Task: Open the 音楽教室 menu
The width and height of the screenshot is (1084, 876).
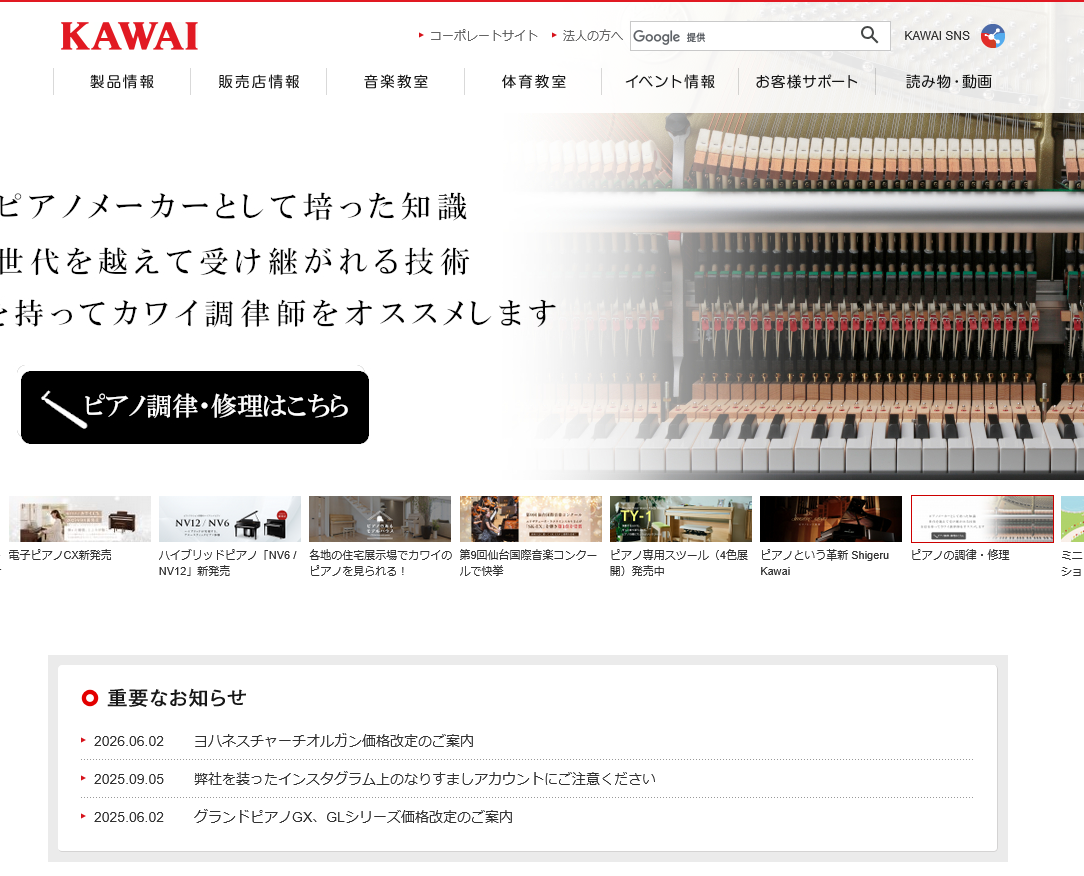Action: [x=395, y=82]
